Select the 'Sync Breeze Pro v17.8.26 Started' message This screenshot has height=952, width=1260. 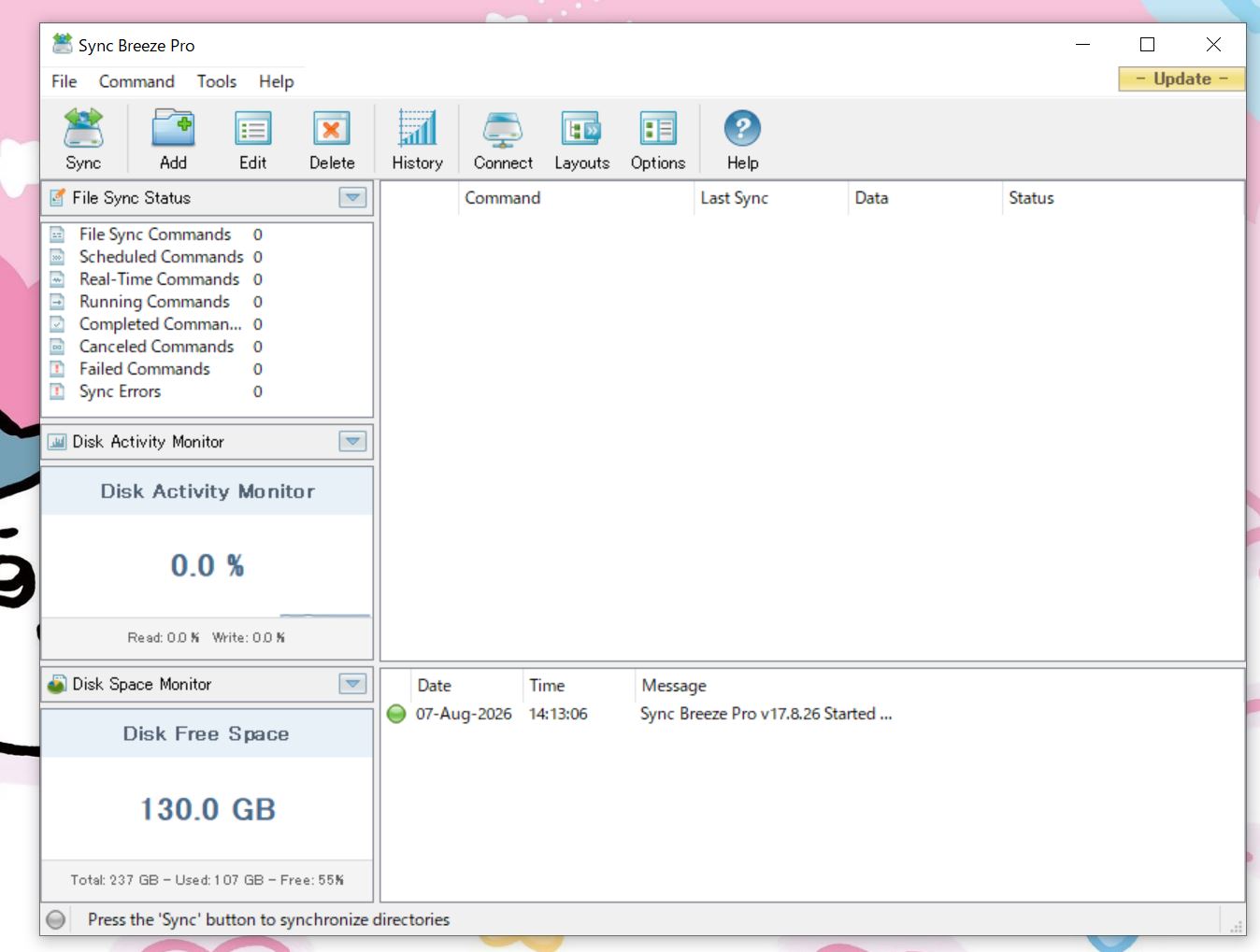click(x=766, y=714)
